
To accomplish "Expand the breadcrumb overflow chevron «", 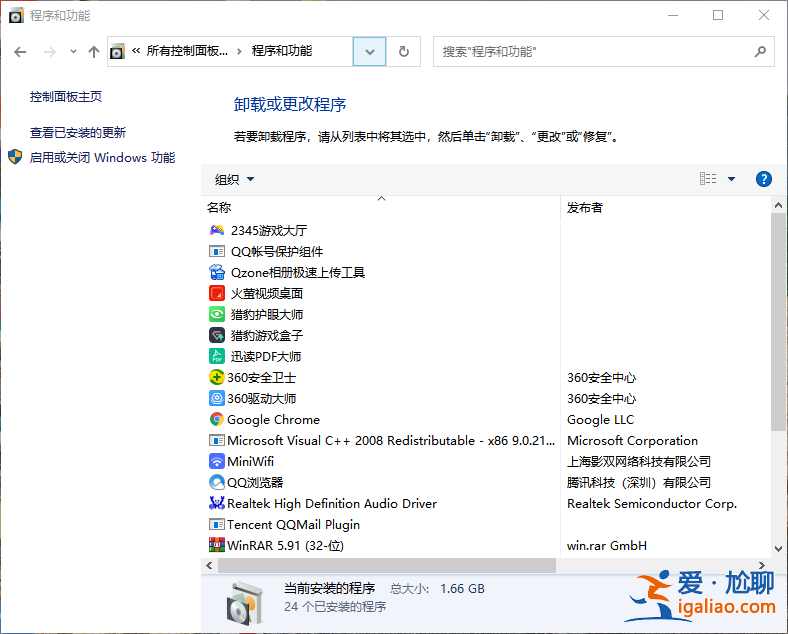I will pyautogui.click(x=136, y=51).
